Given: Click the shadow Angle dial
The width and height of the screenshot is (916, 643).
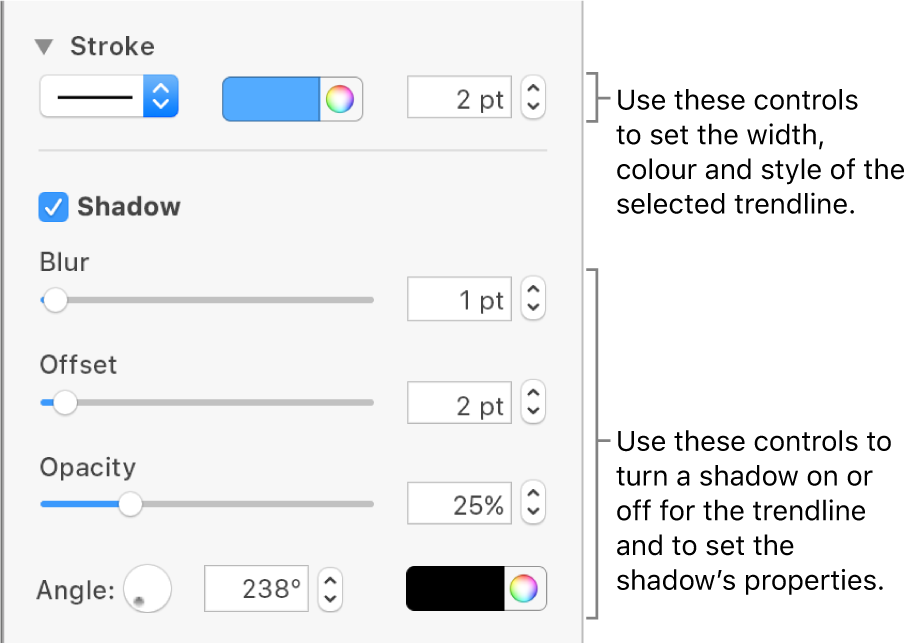Looking at the screenshot, I should pyautogui.click(x=147, y=588).
